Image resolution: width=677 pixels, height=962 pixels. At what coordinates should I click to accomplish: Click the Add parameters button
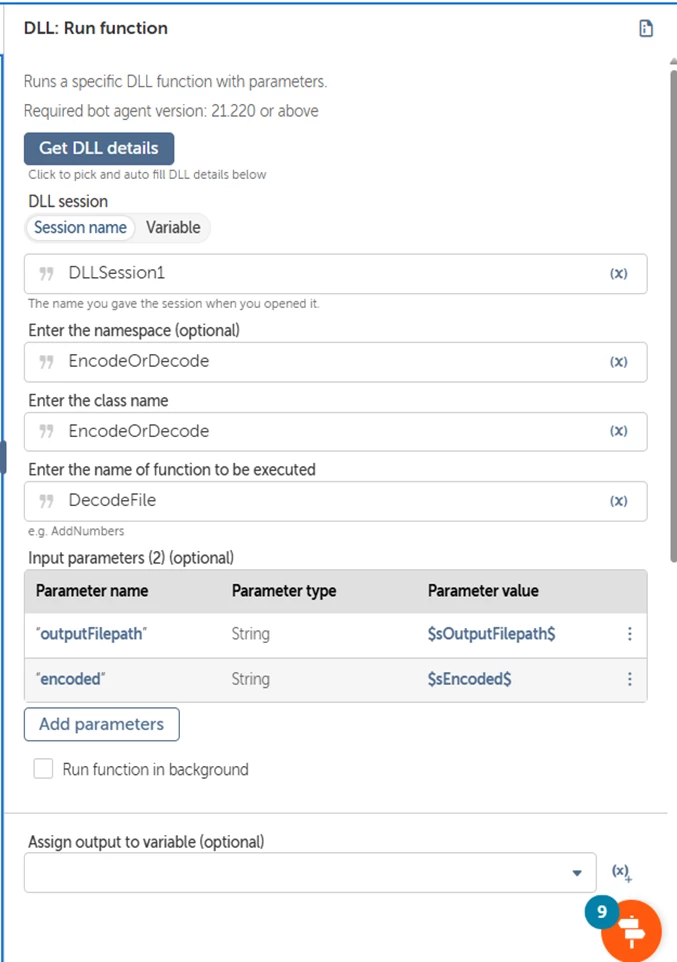pos(101,724)
